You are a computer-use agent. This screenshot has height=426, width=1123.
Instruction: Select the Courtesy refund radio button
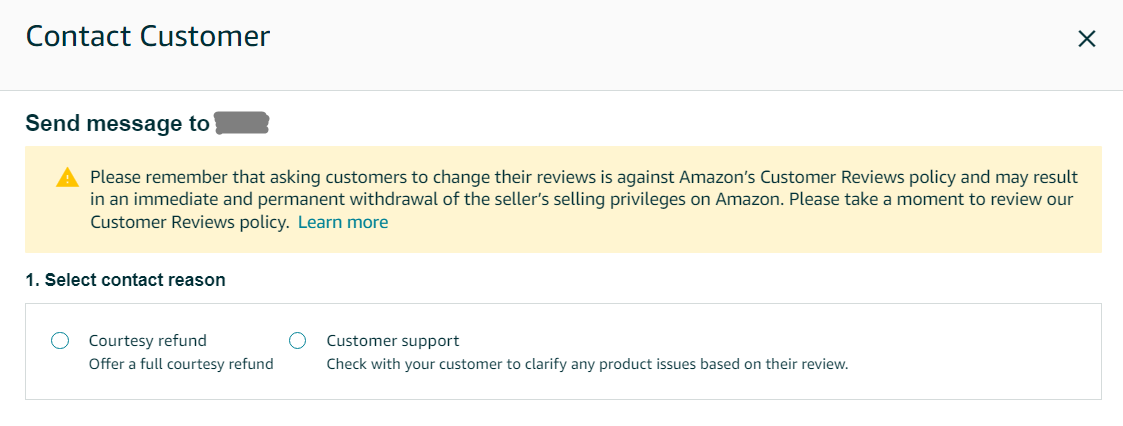pyautogui.click(x=60, y=341)
